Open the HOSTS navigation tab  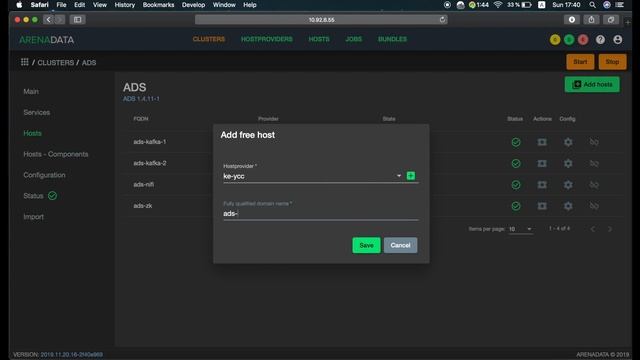319,39
